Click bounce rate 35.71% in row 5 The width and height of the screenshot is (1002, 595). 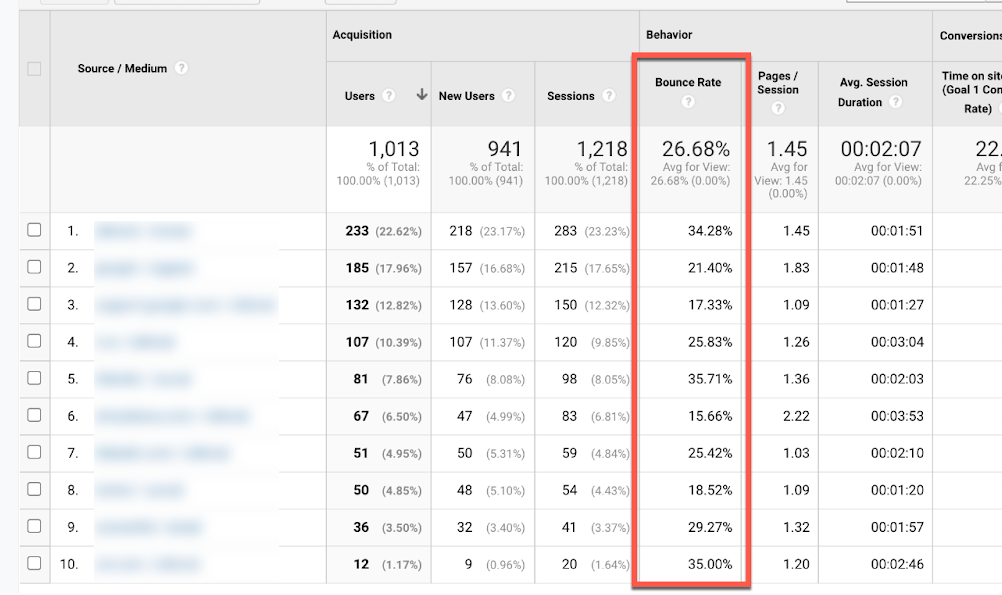(710, 379)
